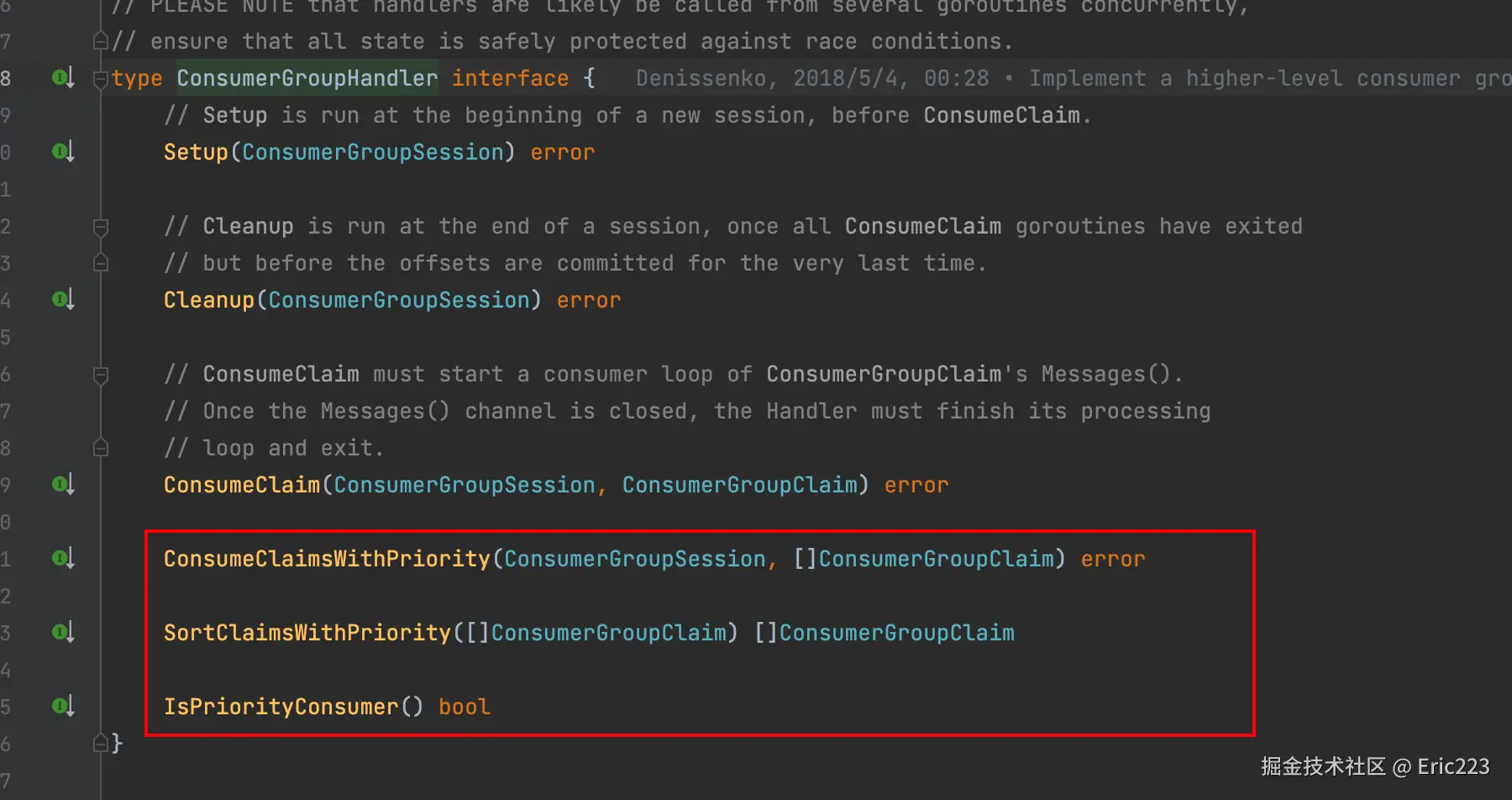Click the Setup method name
Image resolution: width=1512 pixels, height=800 pixels.
pos(196,152)
